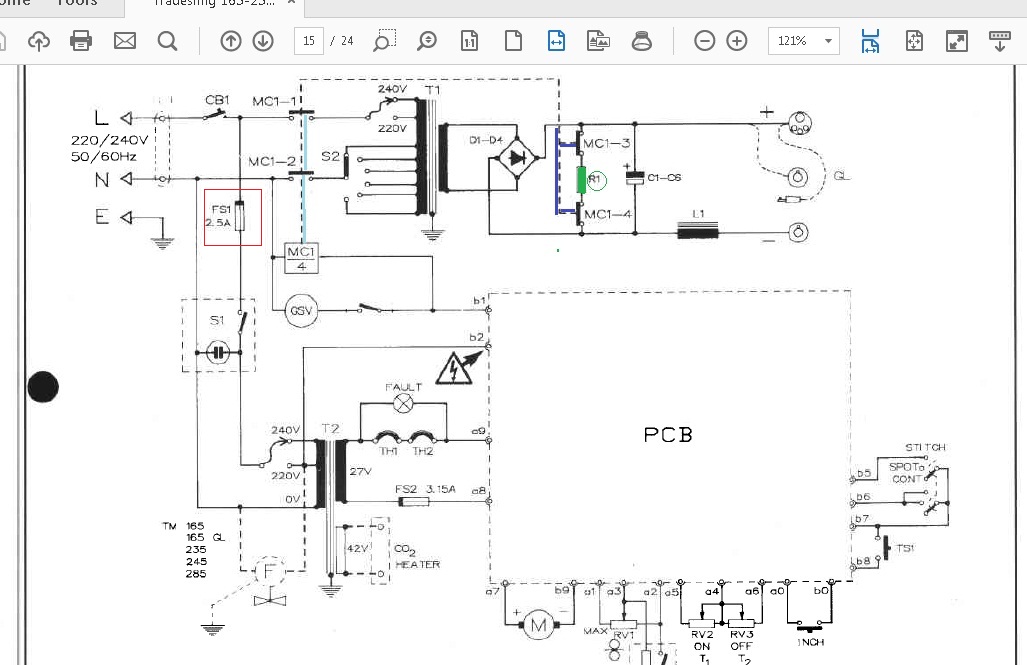Toggle full screen mode icon
1027x665 pixels.
tap(957, 41)
